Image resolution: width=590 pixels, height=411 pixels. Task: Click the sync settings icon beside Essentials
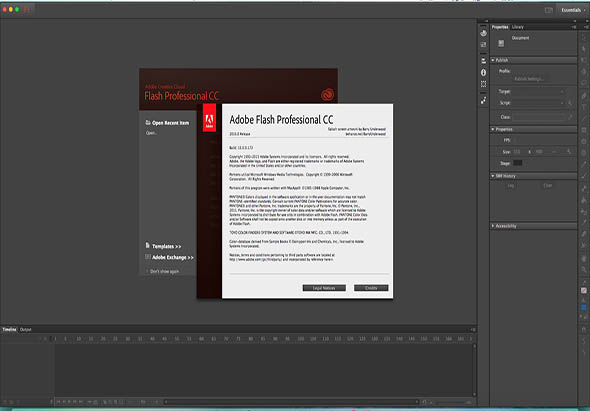tap(549, 10)
